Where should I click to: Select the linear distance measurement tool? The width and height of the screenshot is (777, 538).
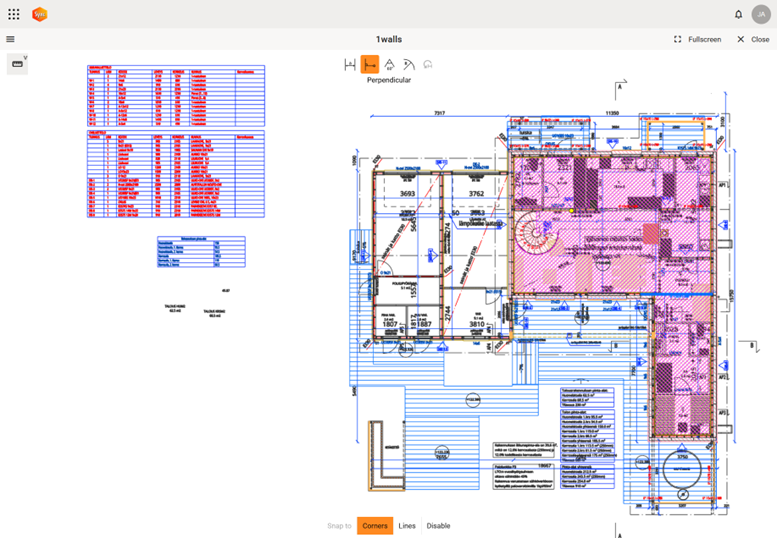tap(350, 64)
